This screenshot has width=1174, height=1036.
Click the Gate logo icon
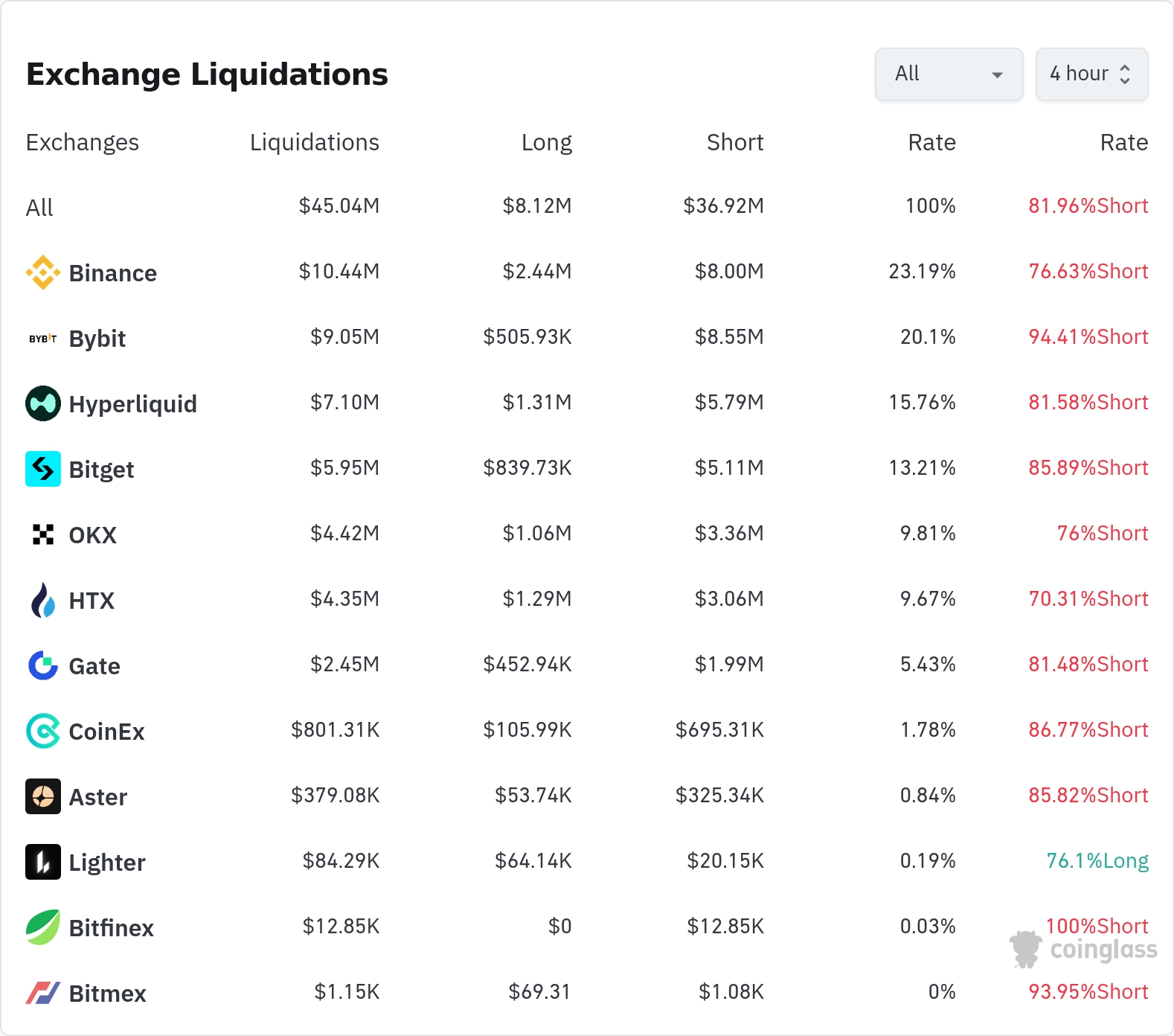pyautogui.click(x=43, y=666)
